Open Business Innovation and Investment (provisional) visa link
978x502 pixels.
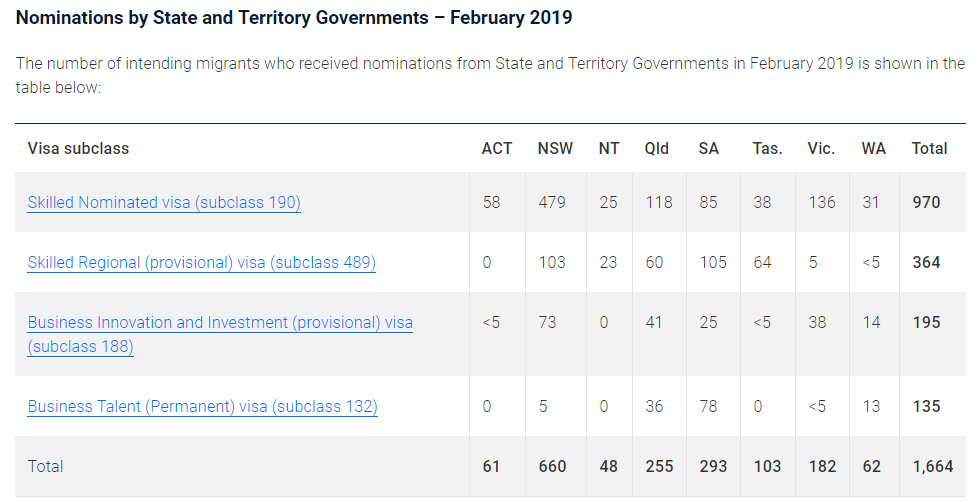point(220,323)
